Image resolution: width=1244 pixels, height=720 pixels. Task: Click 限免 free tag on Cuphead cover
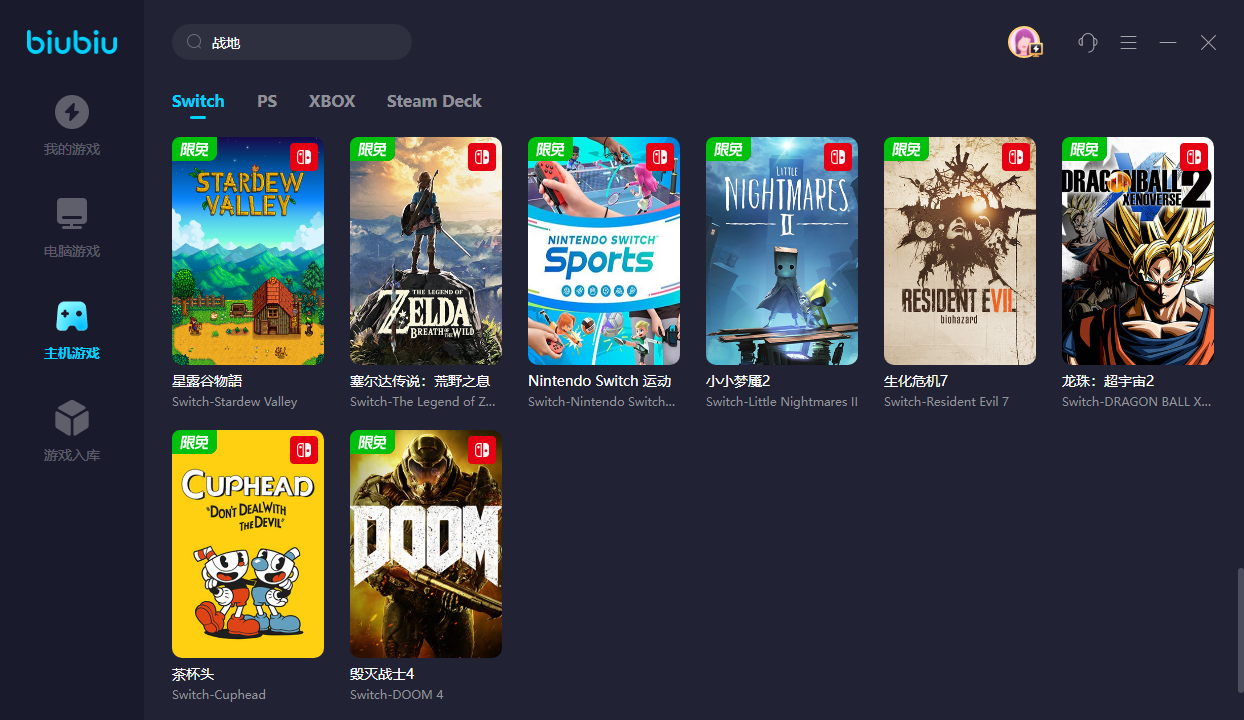(x=194, y=442)
